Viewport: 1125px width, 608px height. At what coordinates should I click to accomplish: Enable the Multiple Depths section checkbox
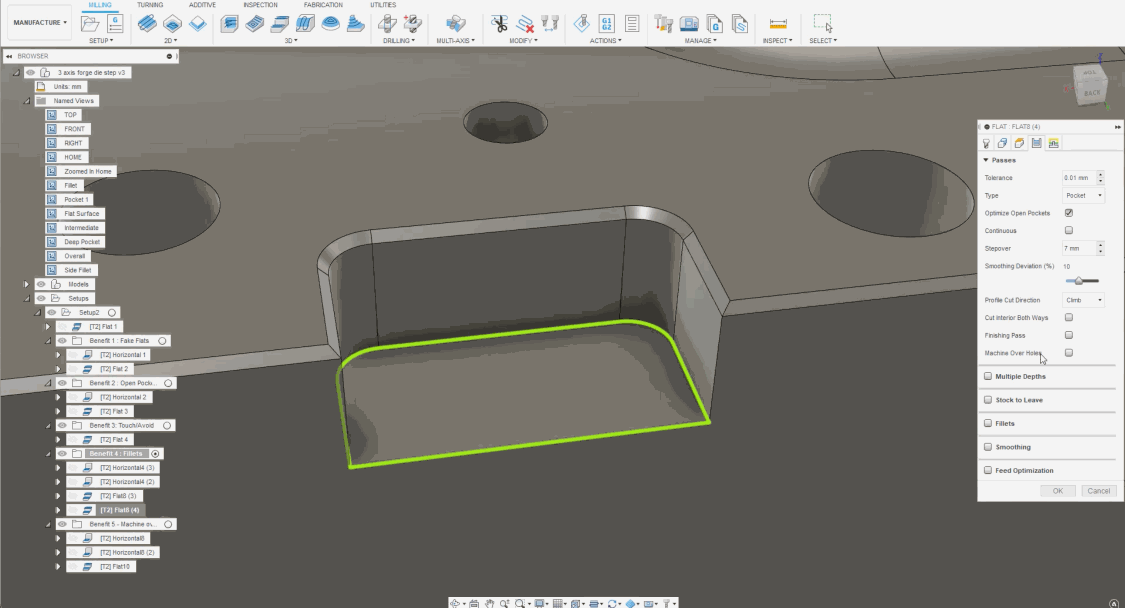coord(989,377)
